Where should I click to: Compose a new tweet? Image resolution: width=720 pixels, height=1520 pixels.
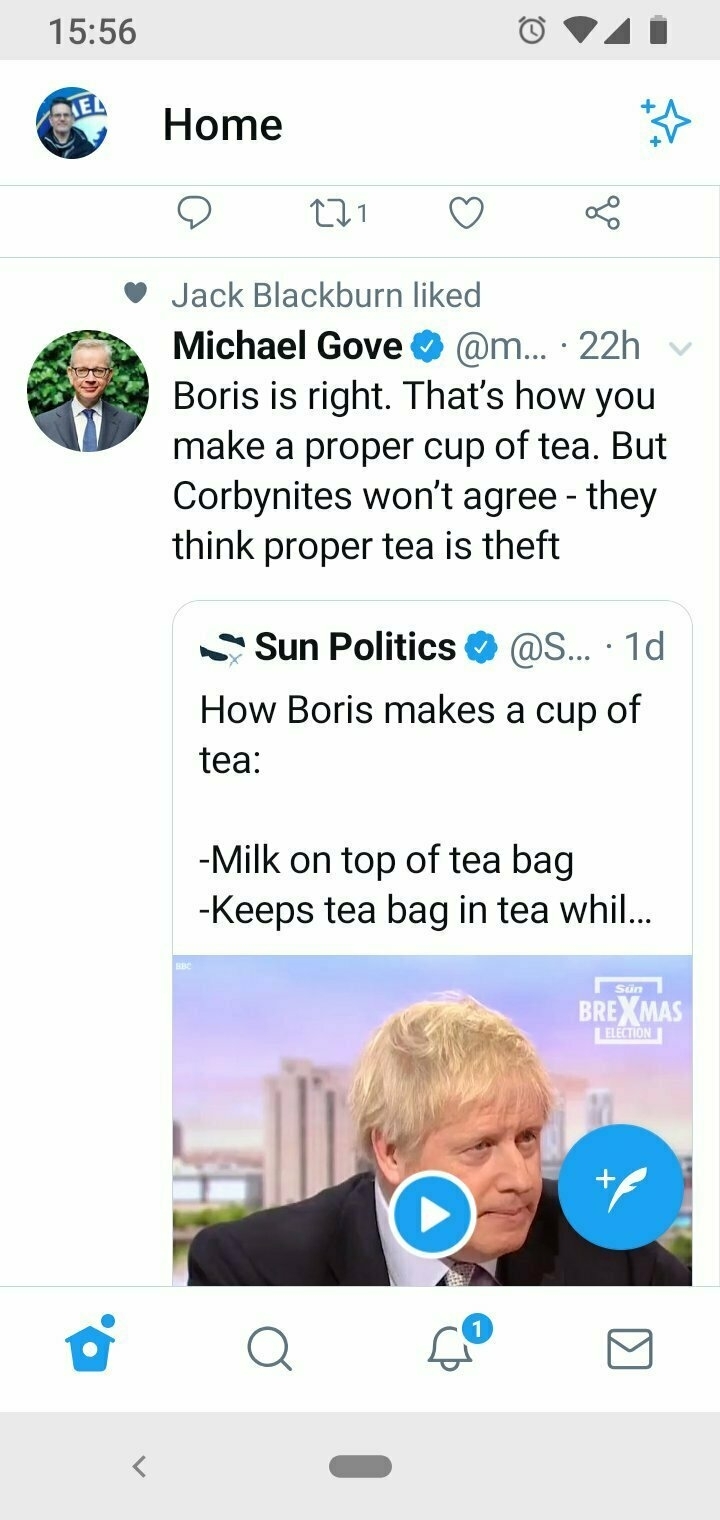620,1187
